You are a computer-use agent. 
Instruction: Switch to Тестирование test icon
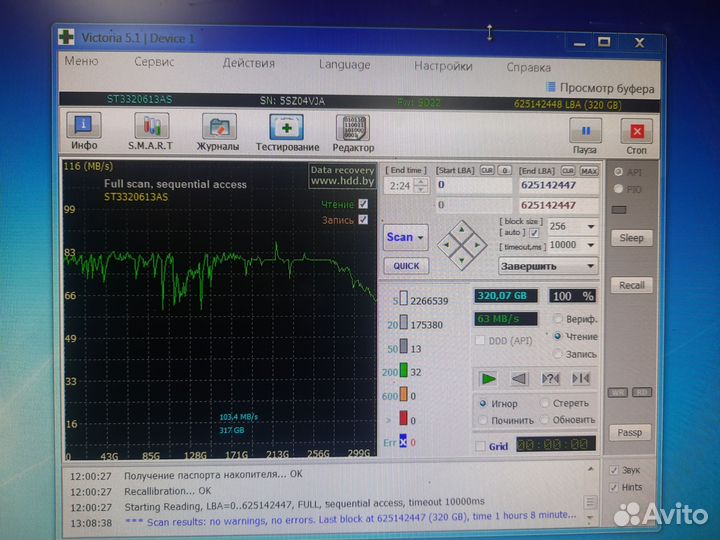(287, 128)
